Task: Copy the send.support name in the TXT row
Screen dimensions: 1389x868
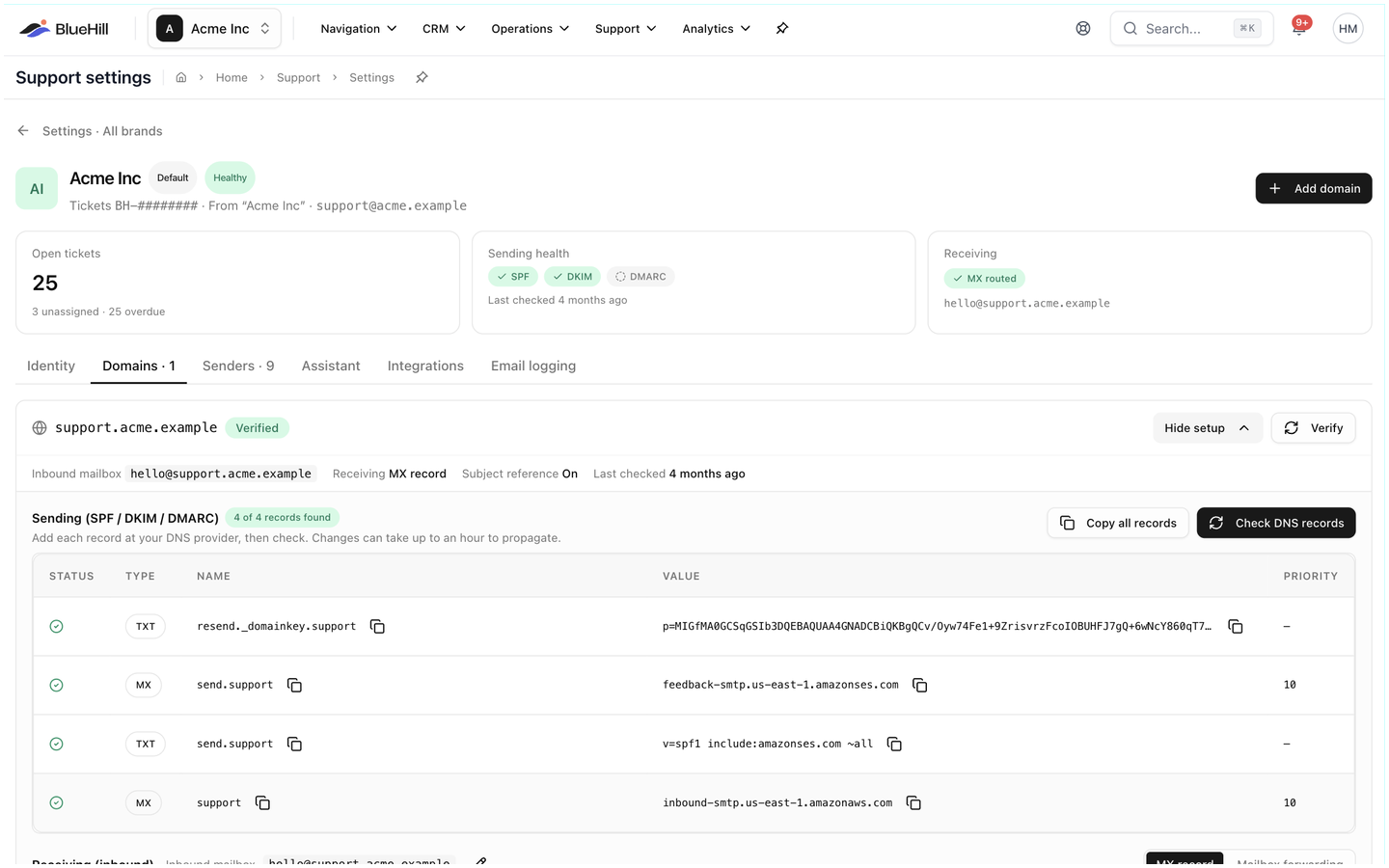Action: [294, 744]
